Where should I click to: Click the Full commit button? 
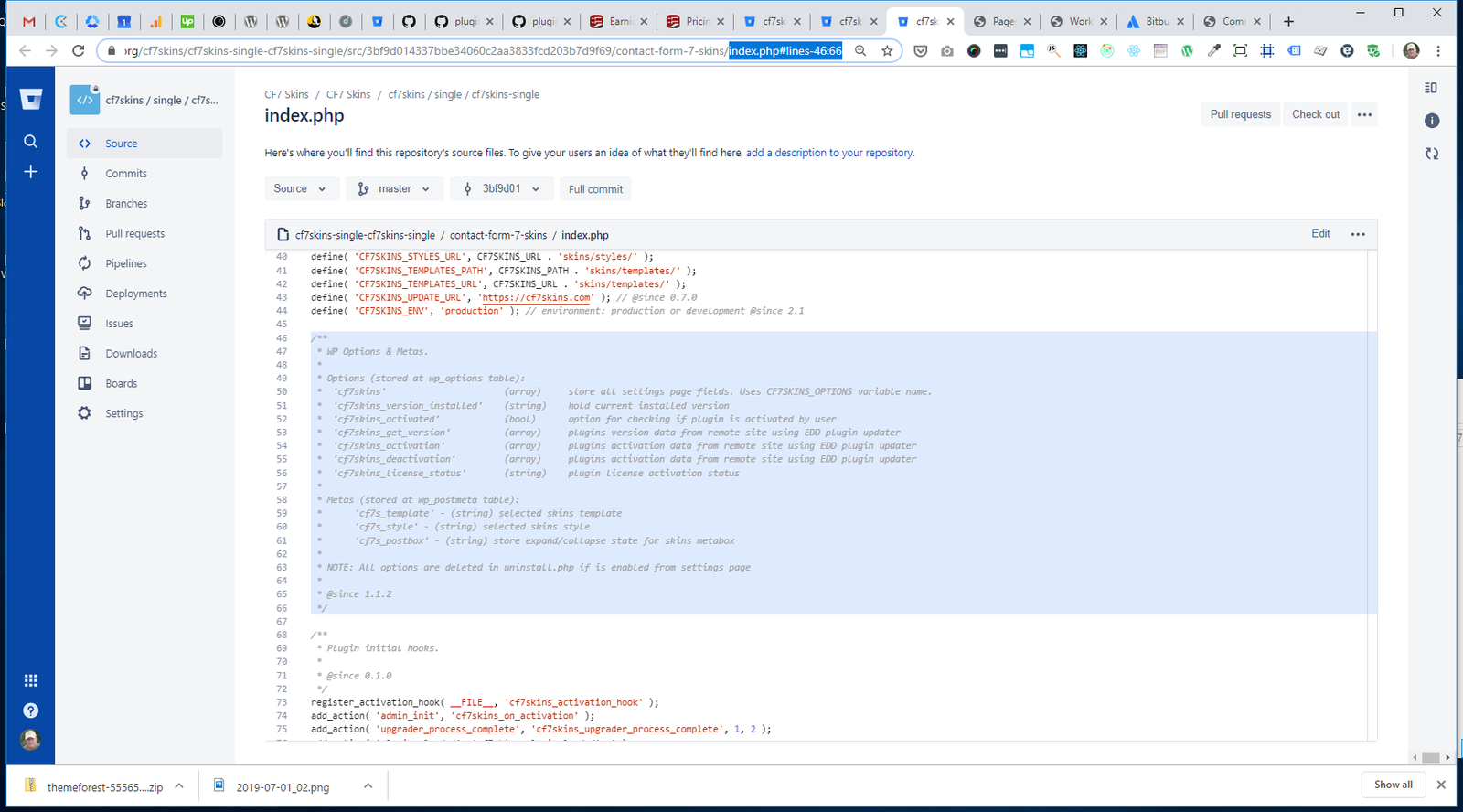point(595,189)
